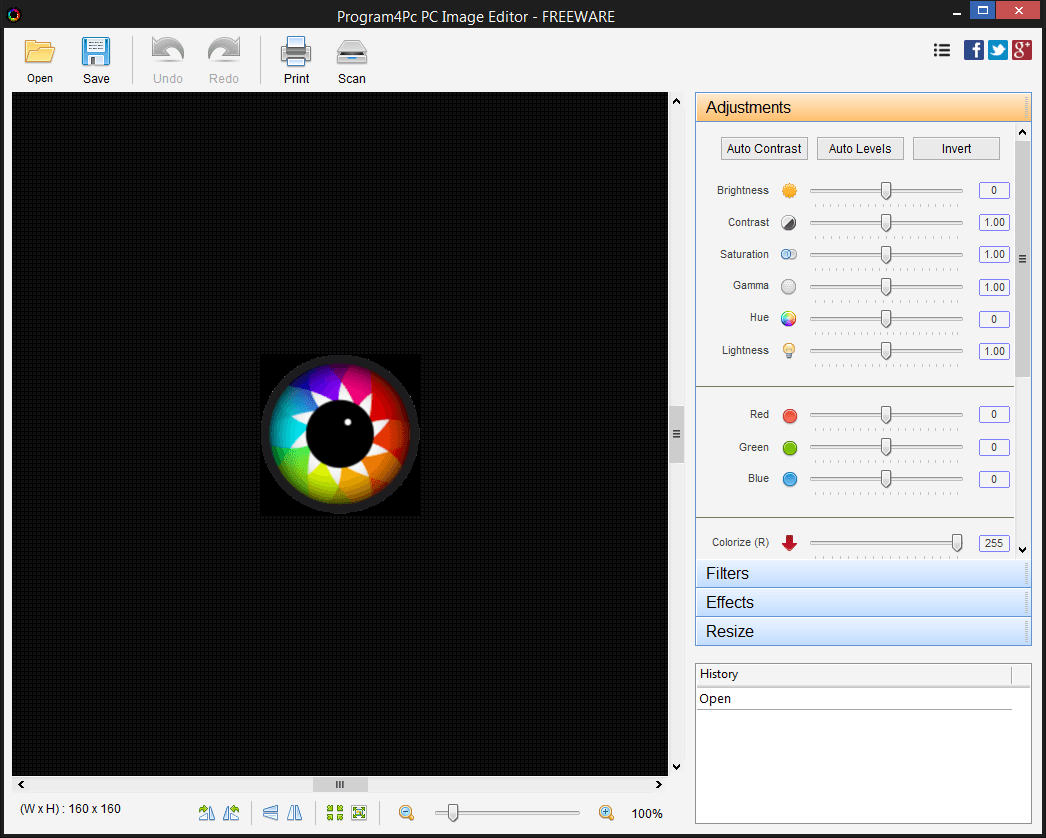This screenshot has width=1046, height=838.
Task: Click the Saturation value field
Action: pos(994,255)
